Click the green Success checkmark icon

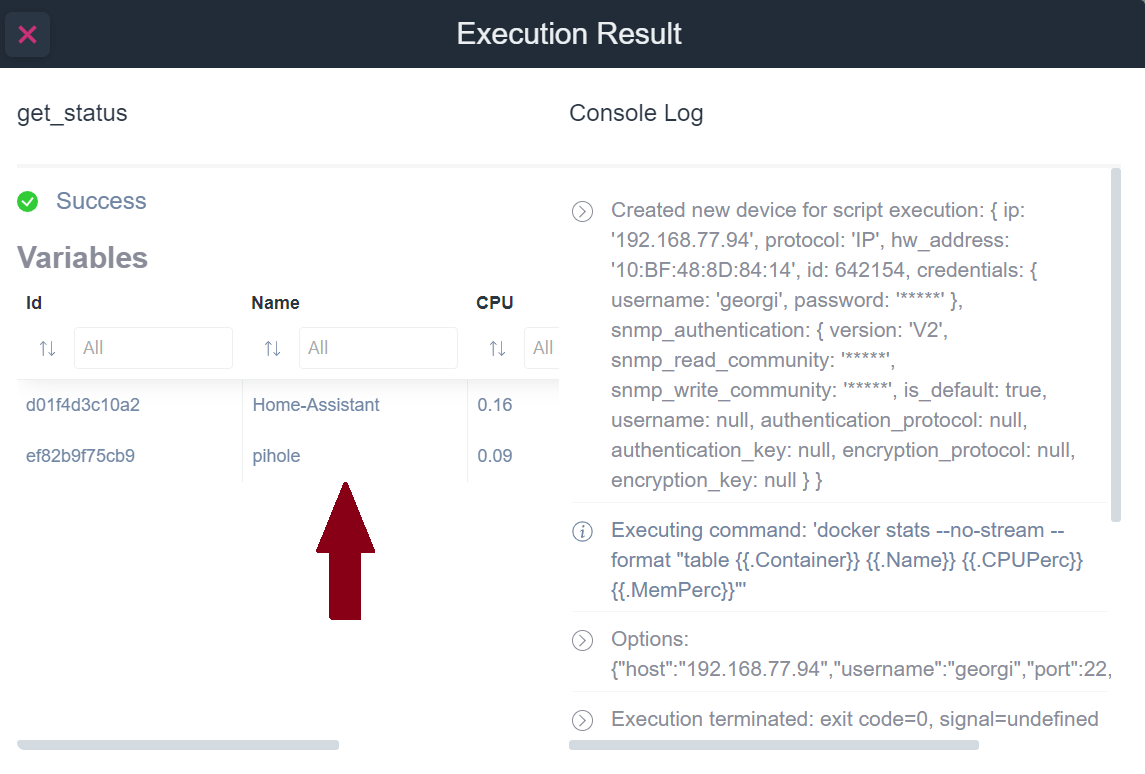27,201
